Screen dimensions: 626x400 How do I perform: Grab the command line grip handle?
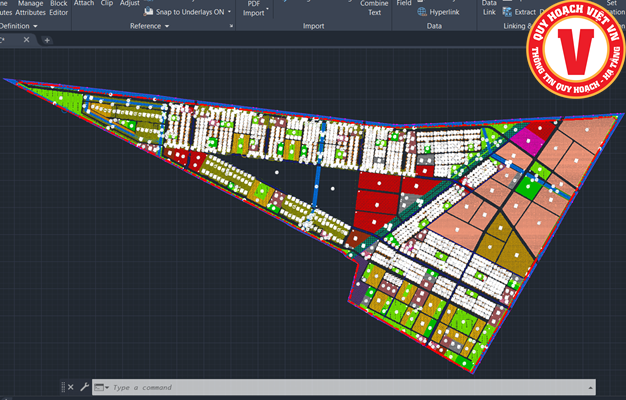click(x=65, y=387)
